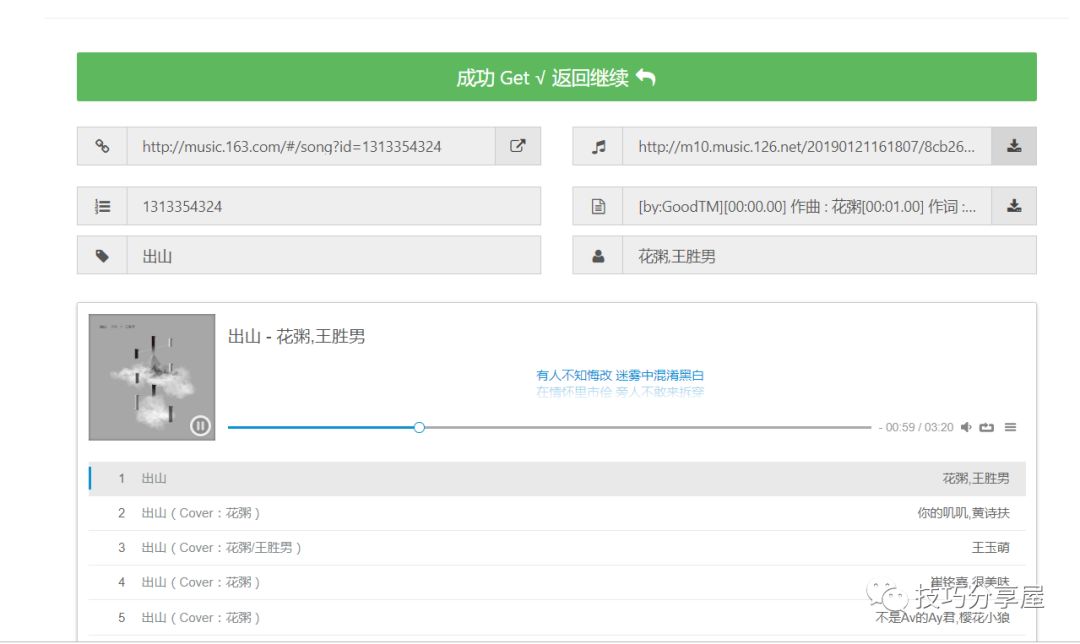Click the song title field 出山
Image resolution: width=1080 pixels, height=644 pixels.
coord(334,256)
